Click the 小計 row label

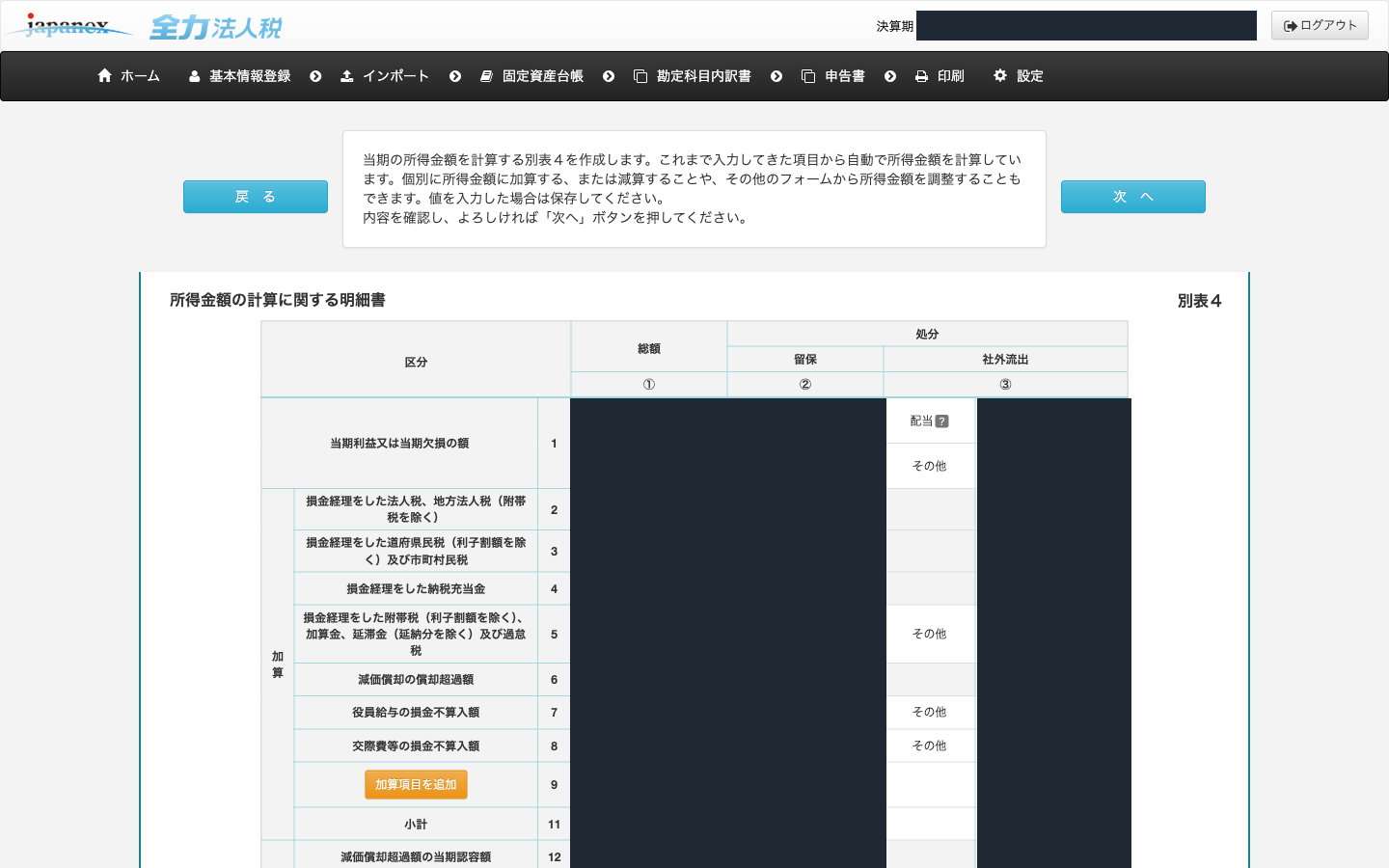[x=416, y=825]
